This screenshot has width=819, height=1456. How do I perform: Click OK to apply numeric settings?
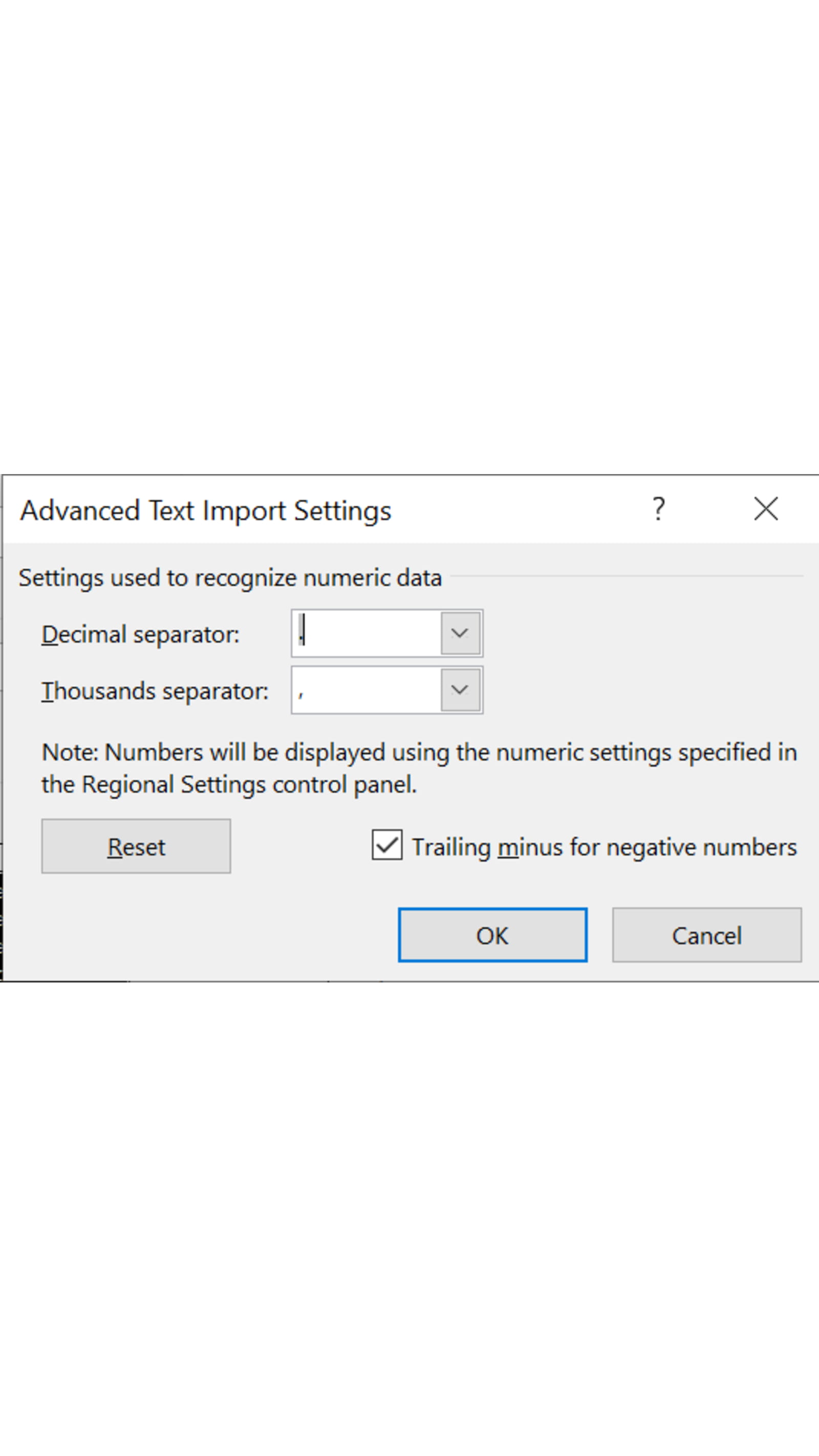493,935
